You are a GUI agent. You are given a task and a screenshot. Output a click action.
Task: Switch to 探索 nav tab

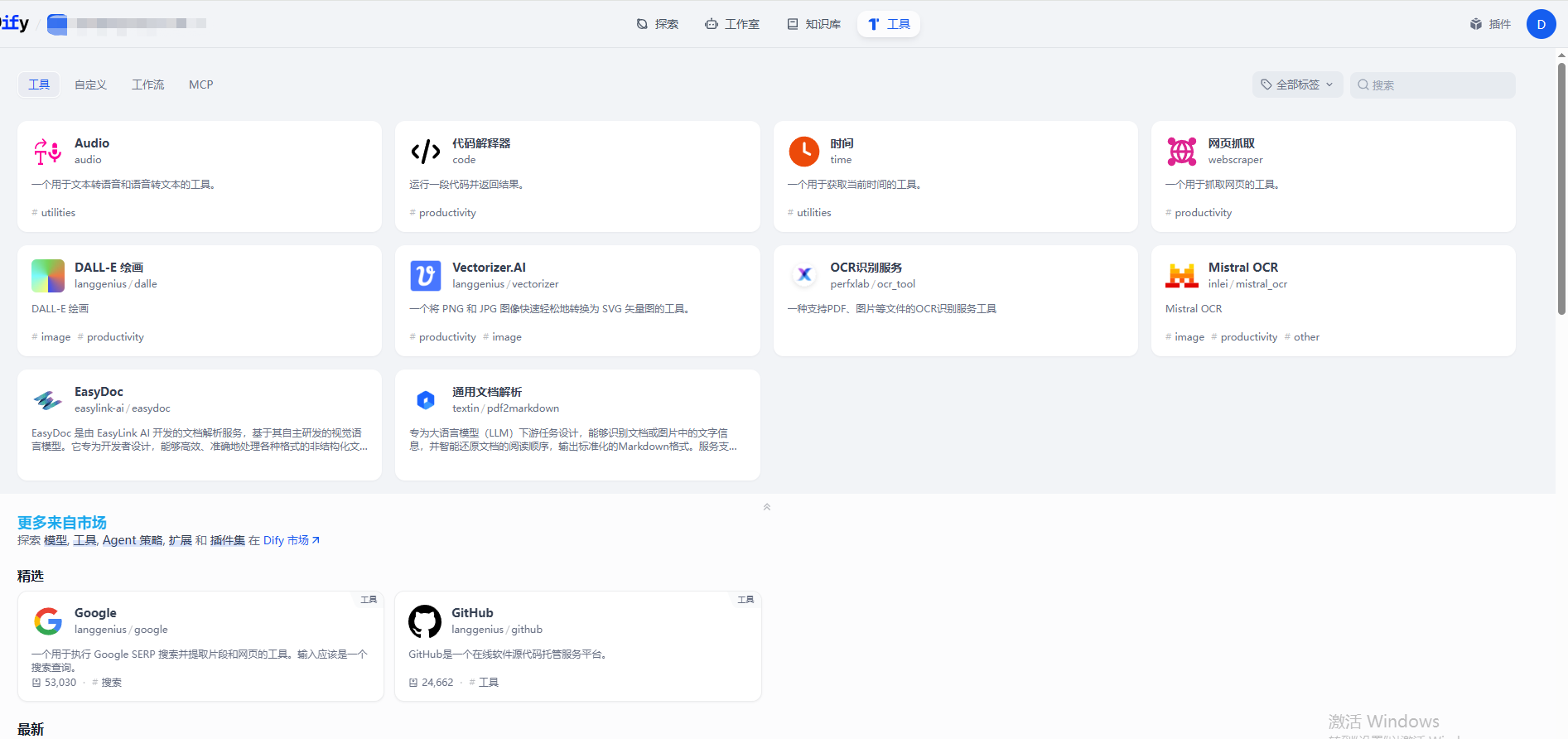[658, 24]
